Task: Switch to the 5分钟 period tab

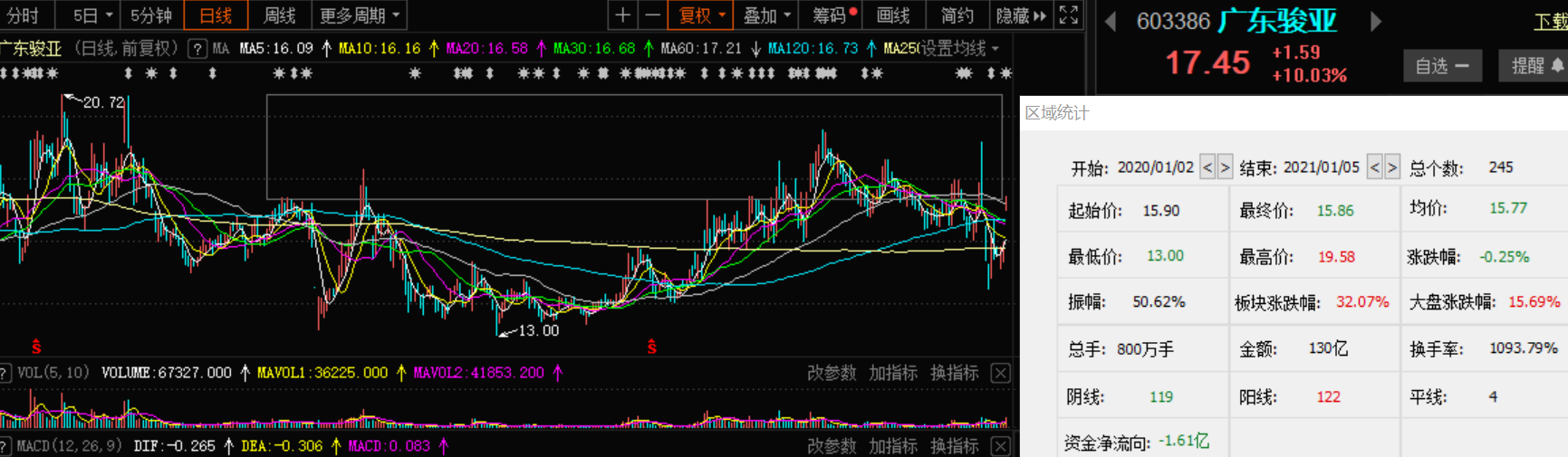Action: 151,15
